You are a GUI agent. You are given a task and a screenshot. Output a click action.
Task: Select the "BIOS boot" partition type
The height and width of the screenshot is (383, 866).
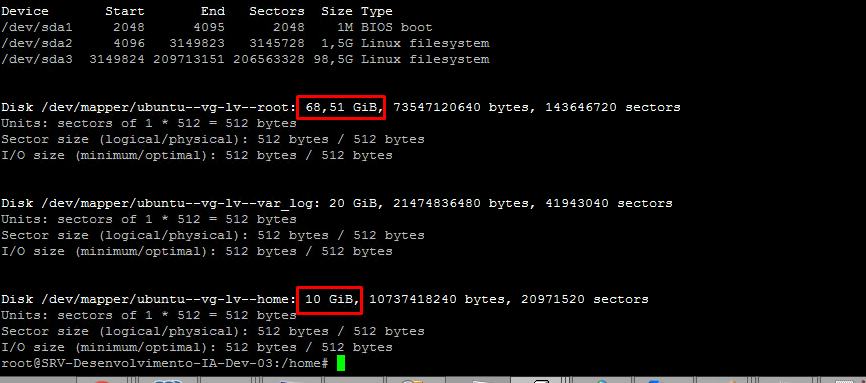397,27
